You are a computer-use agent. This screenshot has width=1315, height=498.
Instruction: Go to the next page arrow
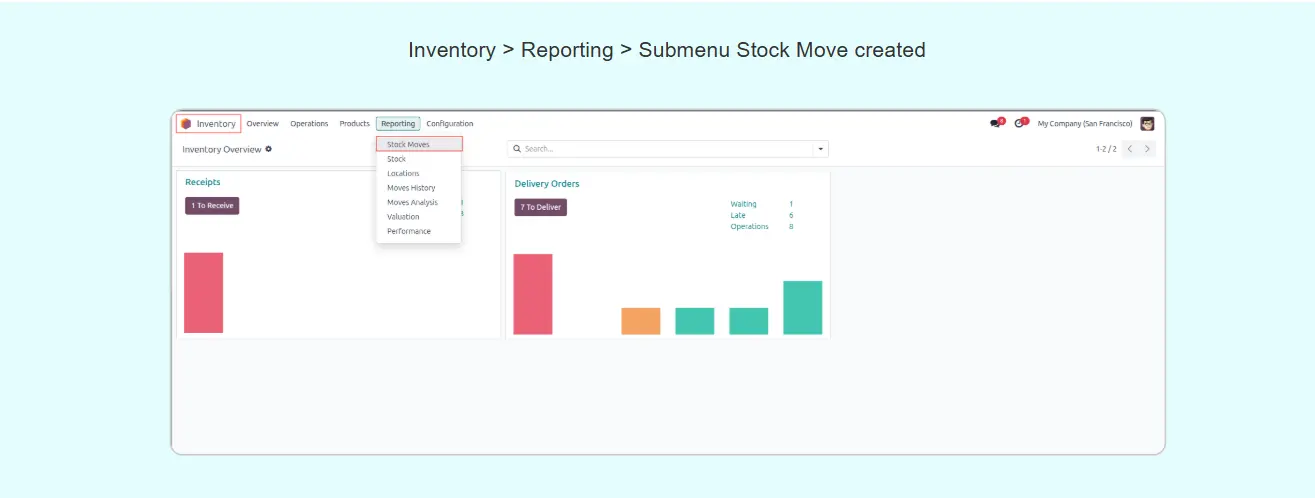coord(1147,149)
